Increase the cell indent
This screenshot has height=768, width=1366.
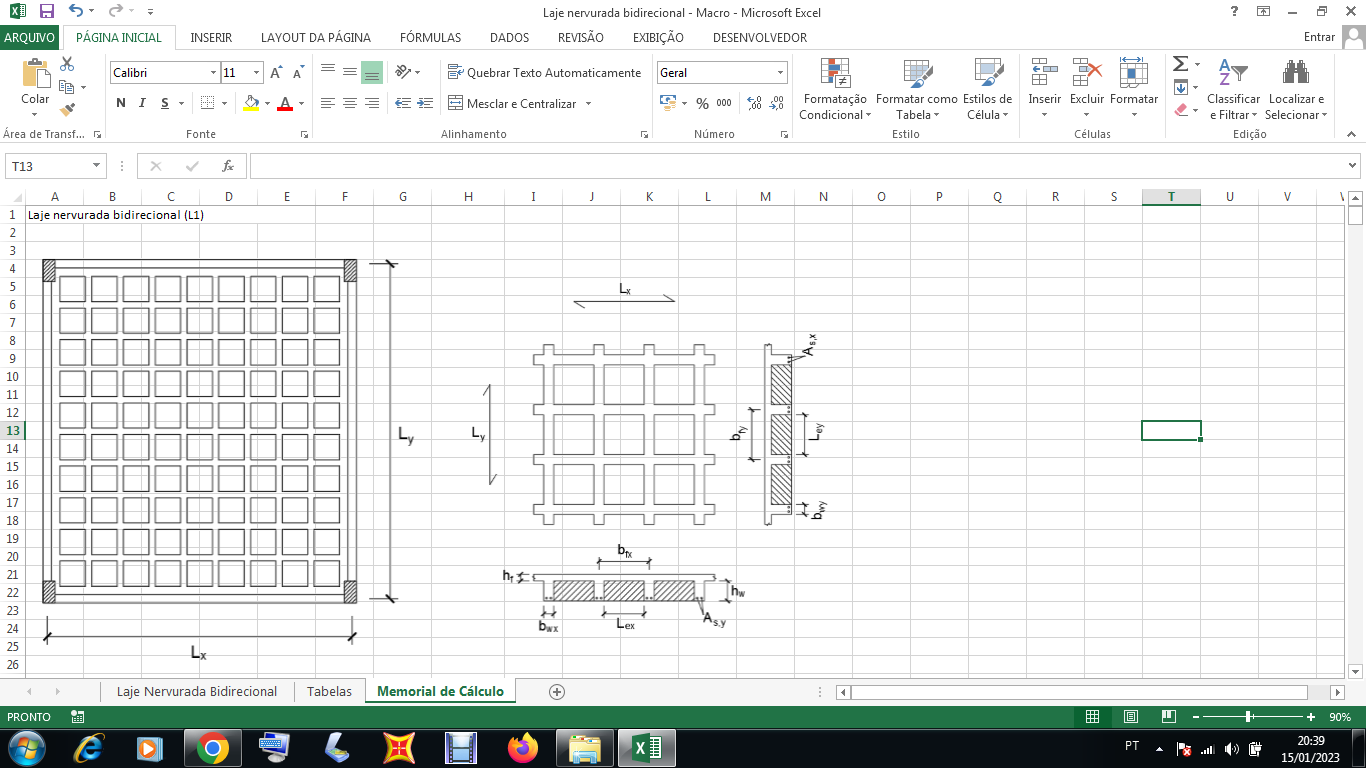tap(425, 103)
